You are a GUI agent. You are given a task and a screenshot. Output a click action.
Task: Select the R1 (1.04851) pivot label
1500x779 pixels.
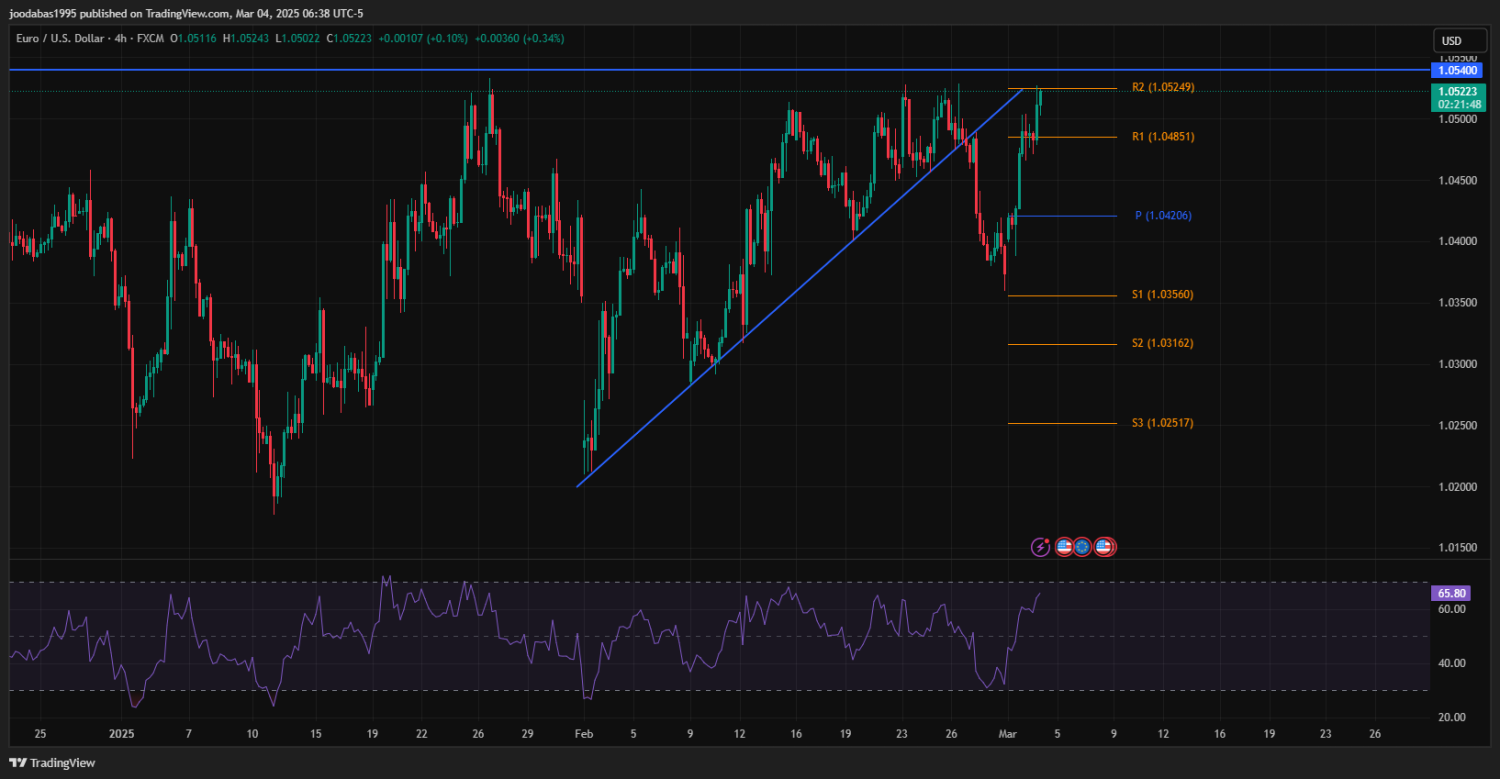tap(1163, 136)
